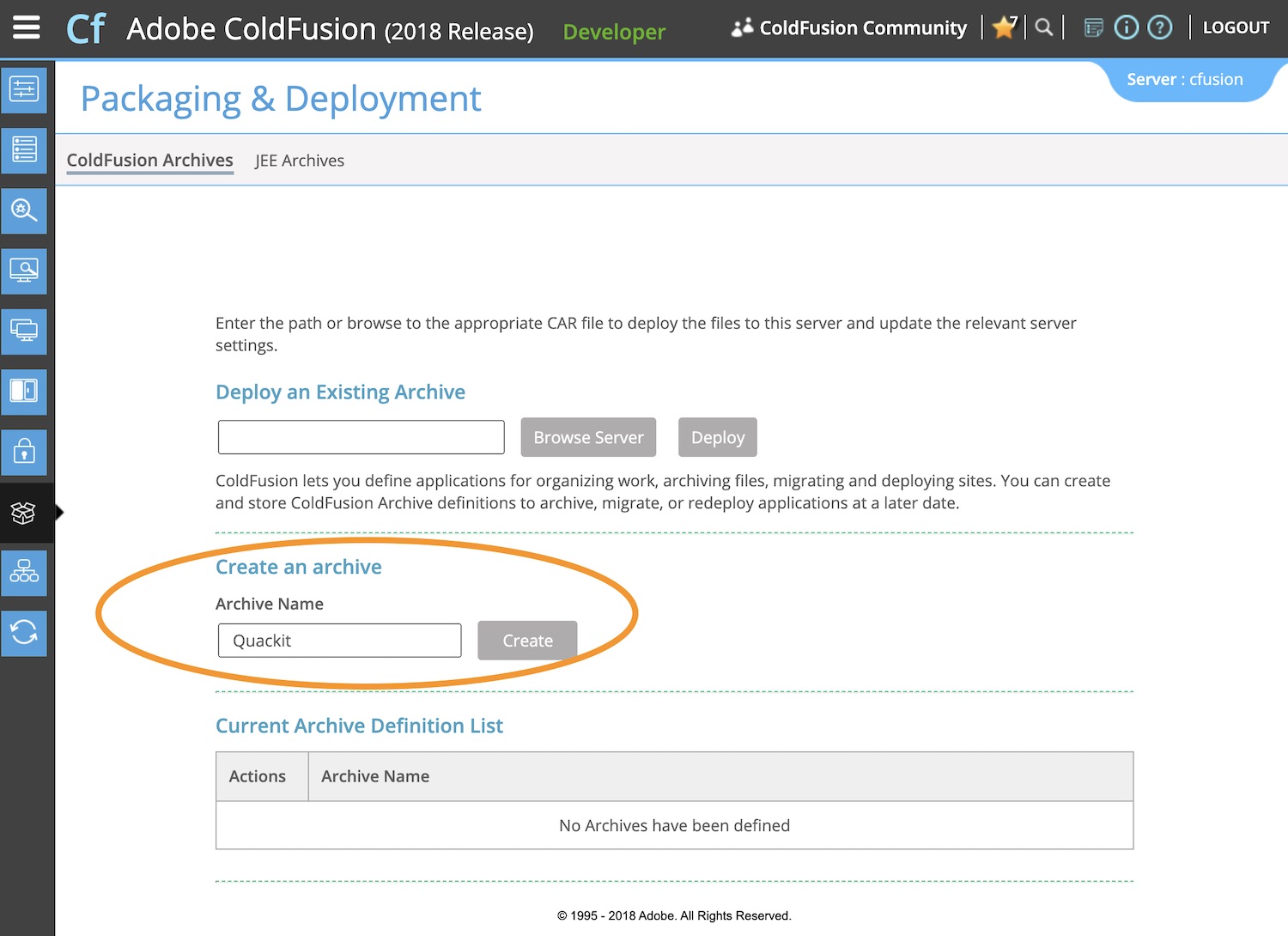
Task: Open the System Information (i) icon
Action: tap(1127, 27)
